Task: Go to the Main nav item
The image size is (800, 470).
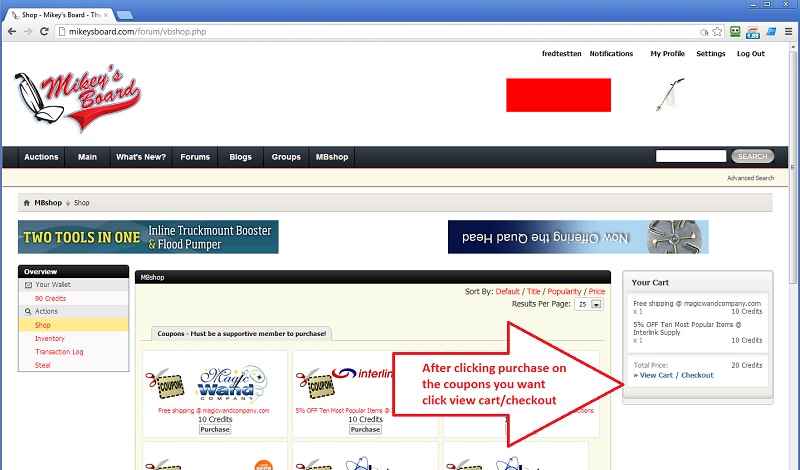Action: pyautogui.click(x=87, y=157)
